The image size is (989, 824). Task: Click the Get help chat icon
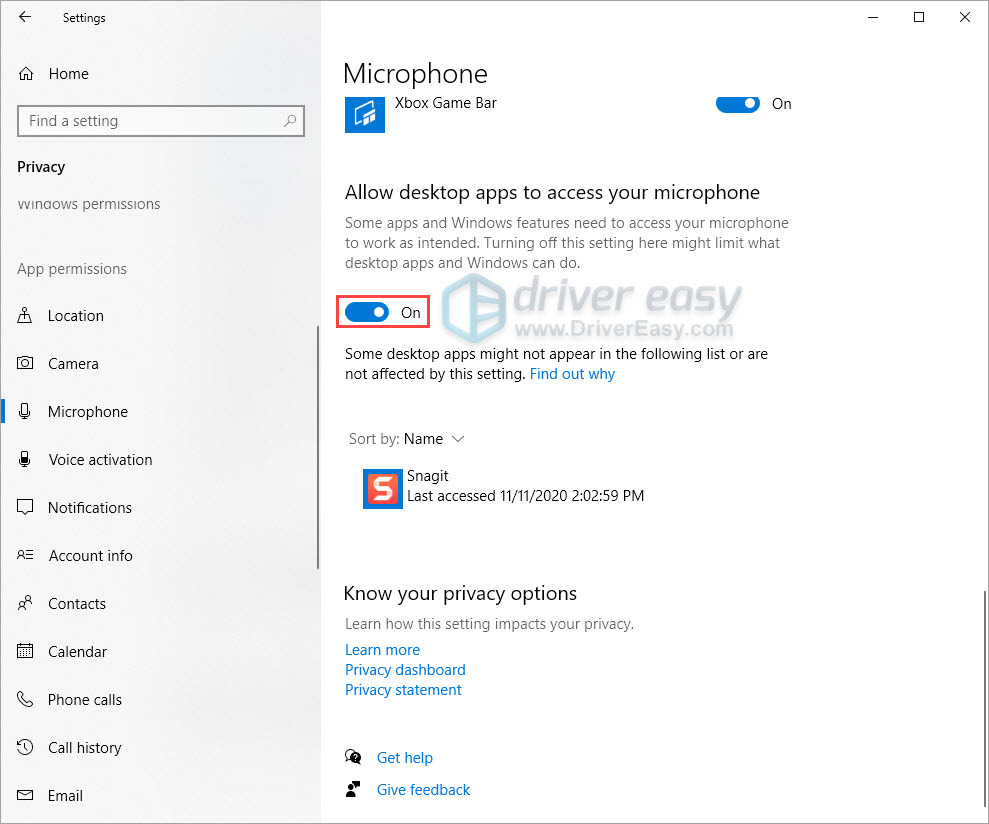coord(353,756)
